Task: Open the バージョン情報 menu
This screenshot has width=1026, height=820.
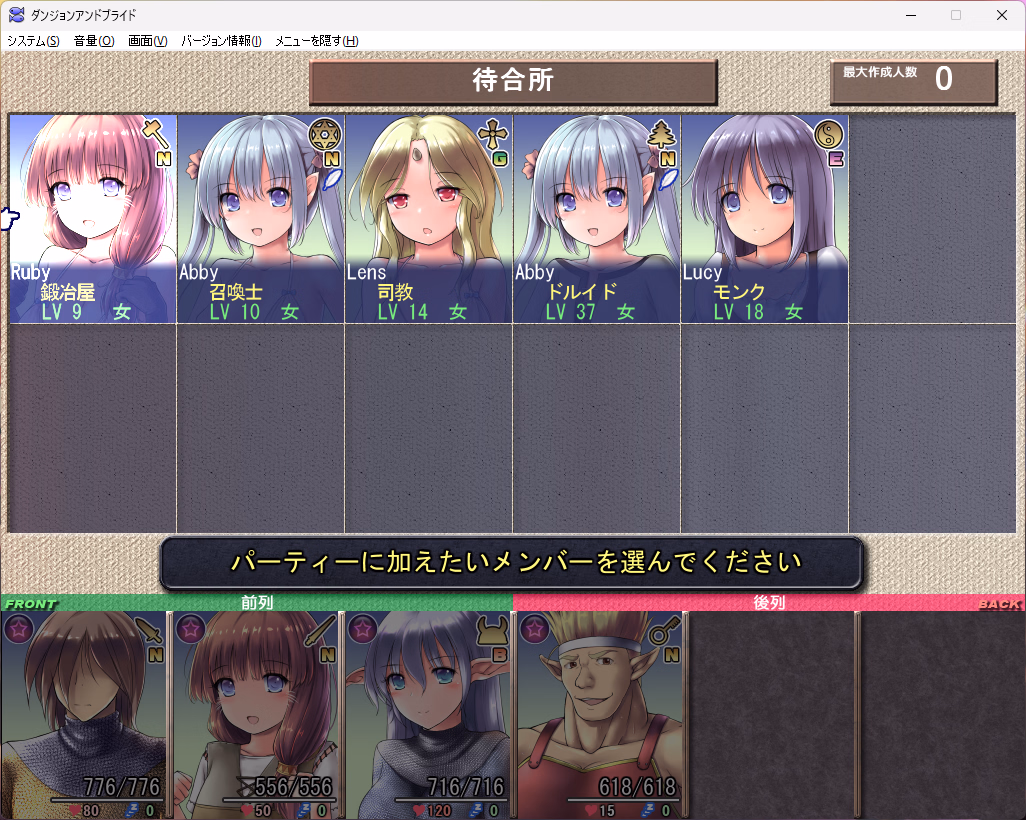Action: coord(220,41)
